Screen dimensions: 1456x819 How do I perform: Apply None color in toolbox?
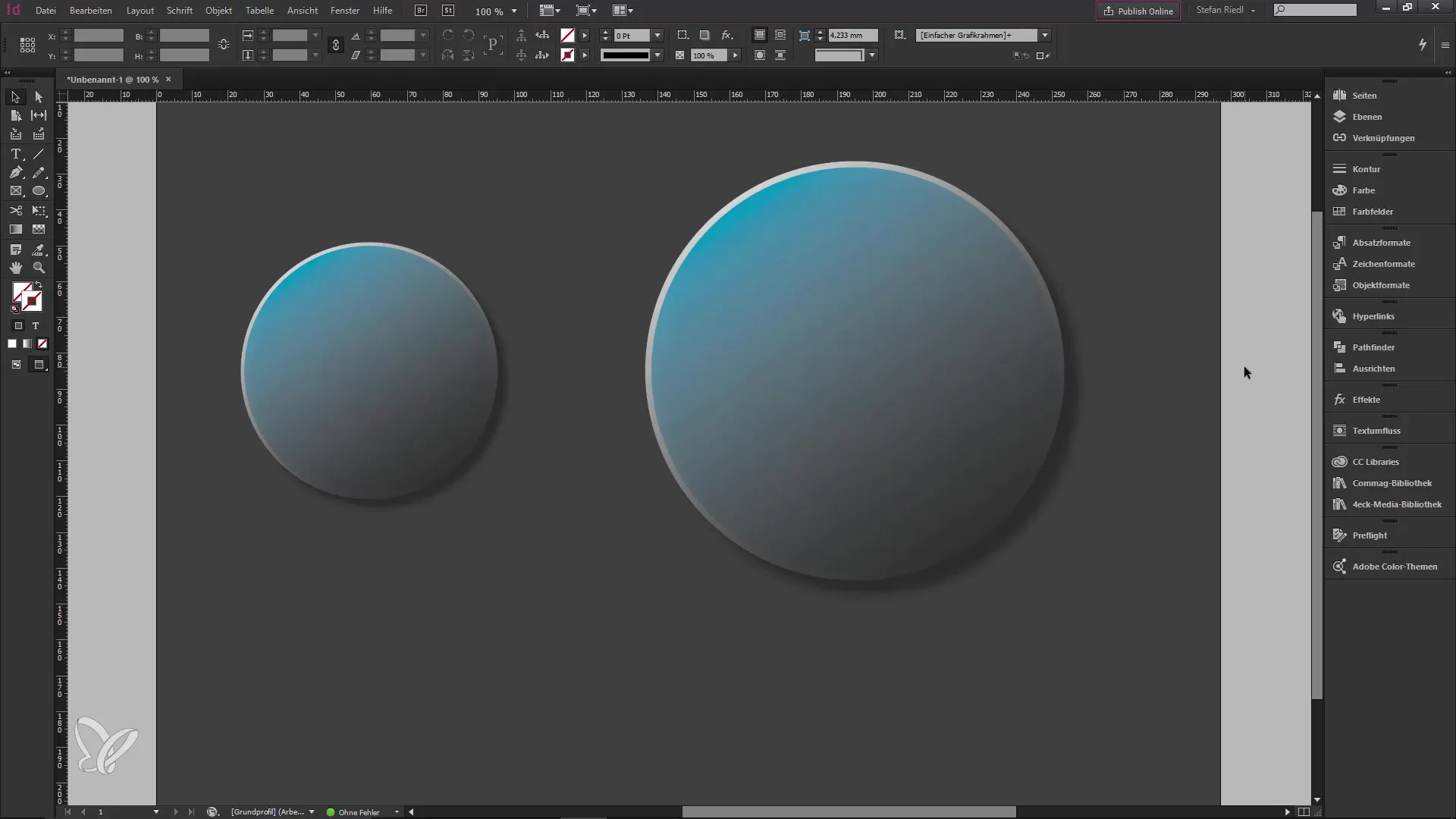(x=42, y=344)
